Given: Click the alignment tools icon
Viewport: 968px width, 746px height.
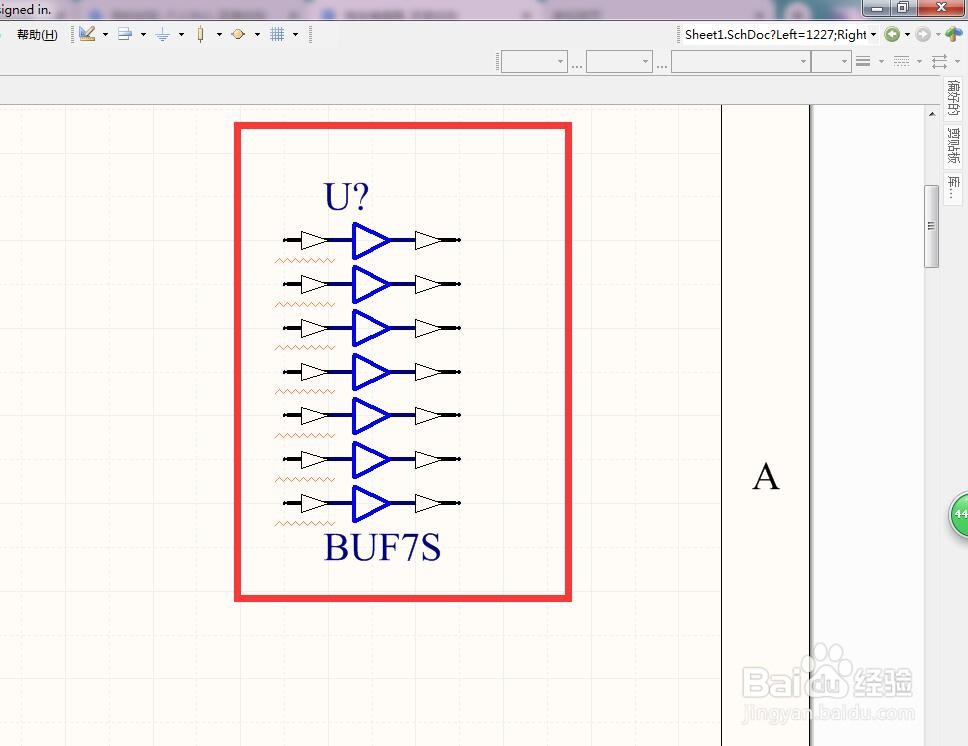Looking at the screenshot, I should point(125,34).
